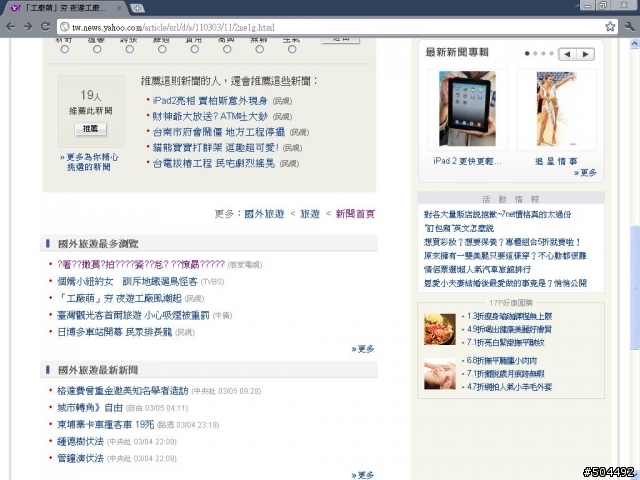
Task: Open the 貓熊寶寶打群架 story
Action: [x=216, y=147]
